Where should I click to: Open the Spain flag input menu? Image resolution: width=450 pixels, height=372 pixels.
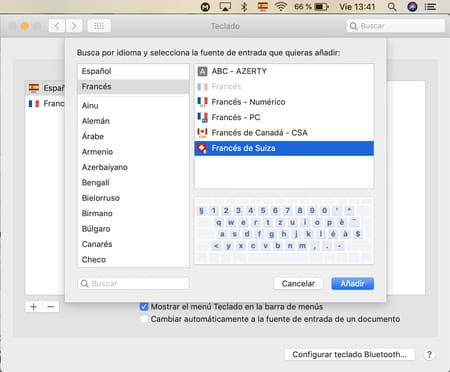(x=263, y=6)
